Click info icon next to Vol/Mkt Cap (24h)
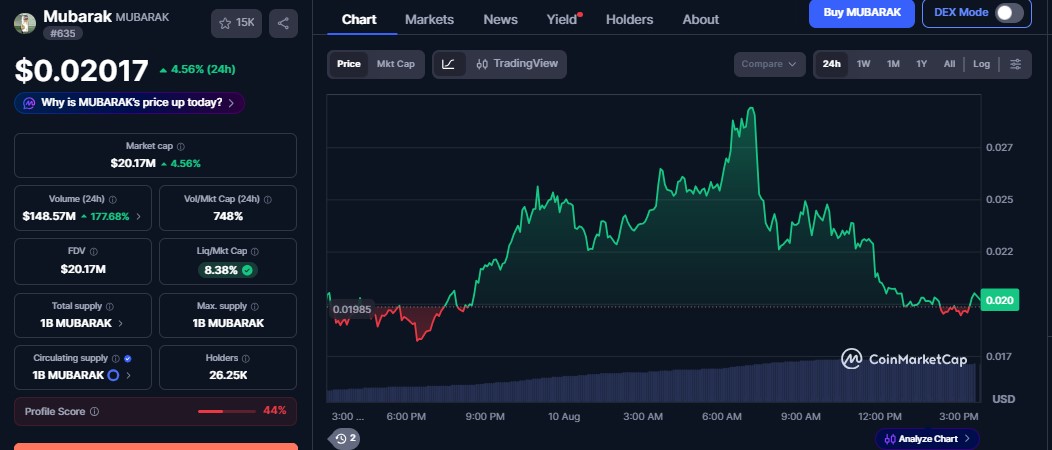Screen dimensions: 1052x450 coord(268,199)
